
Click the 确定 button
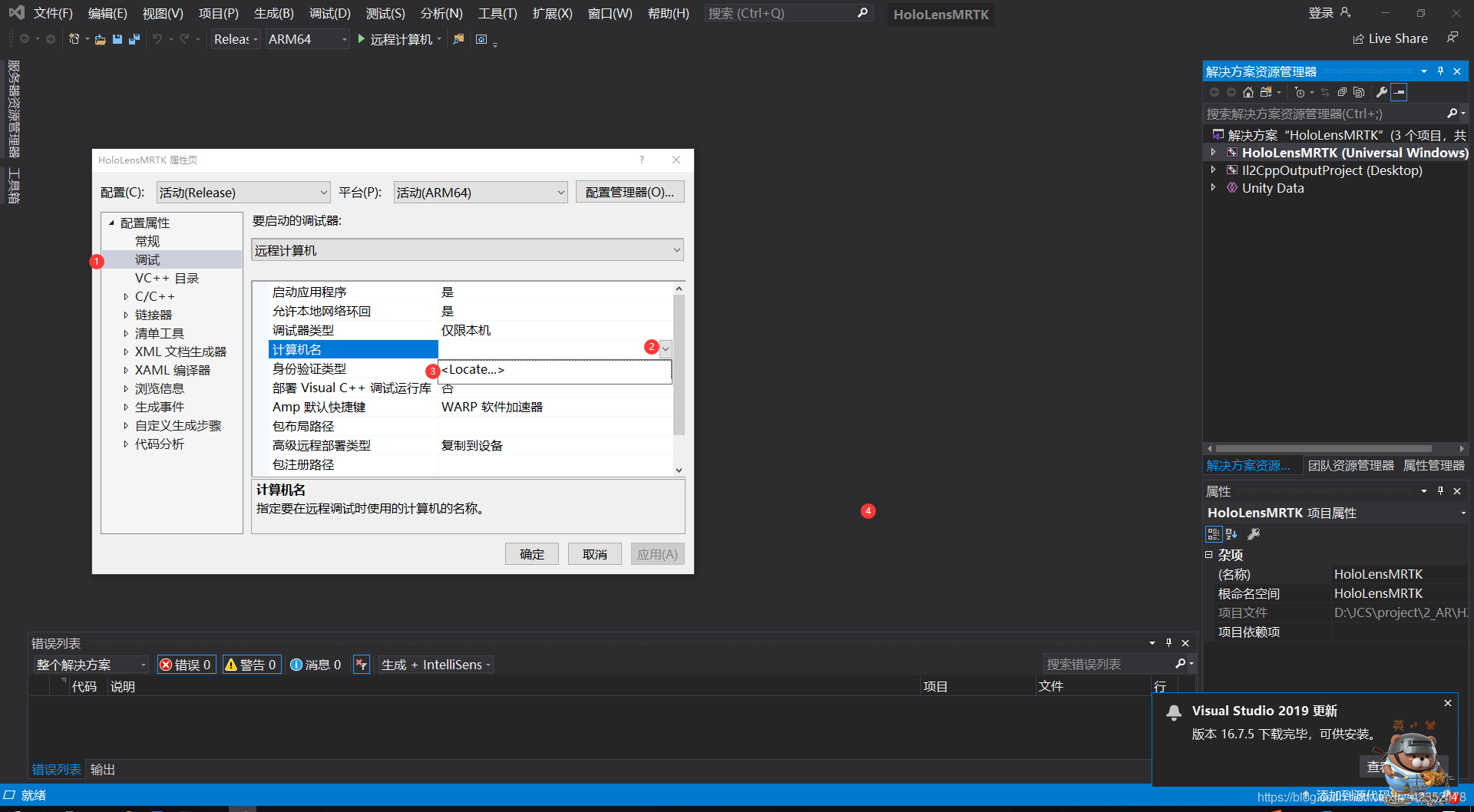[x=532, y=554]
